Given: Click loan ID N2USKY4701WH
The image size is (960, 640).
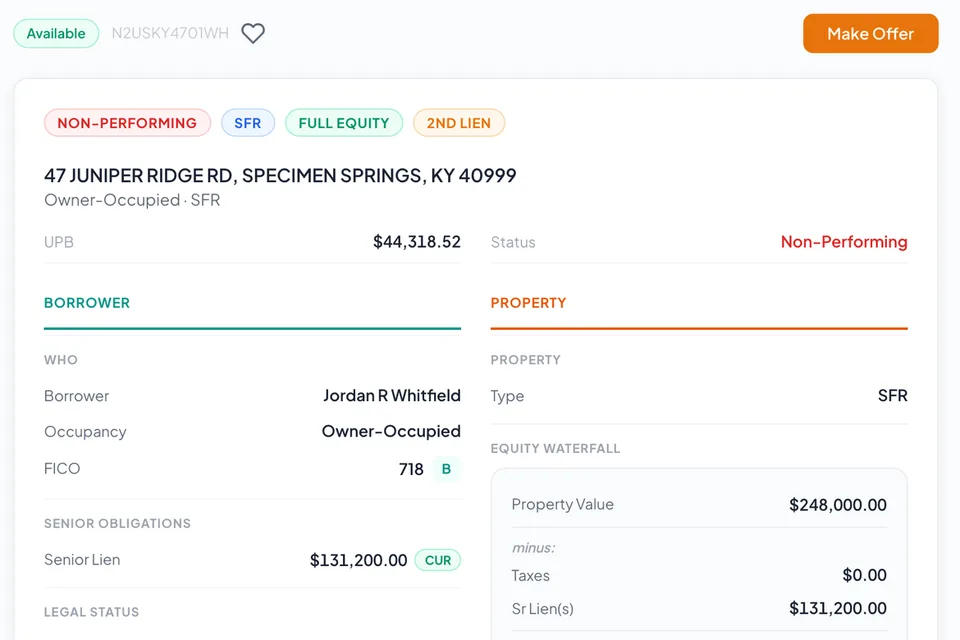Looking at the screenshot, I should pos(170,33).
